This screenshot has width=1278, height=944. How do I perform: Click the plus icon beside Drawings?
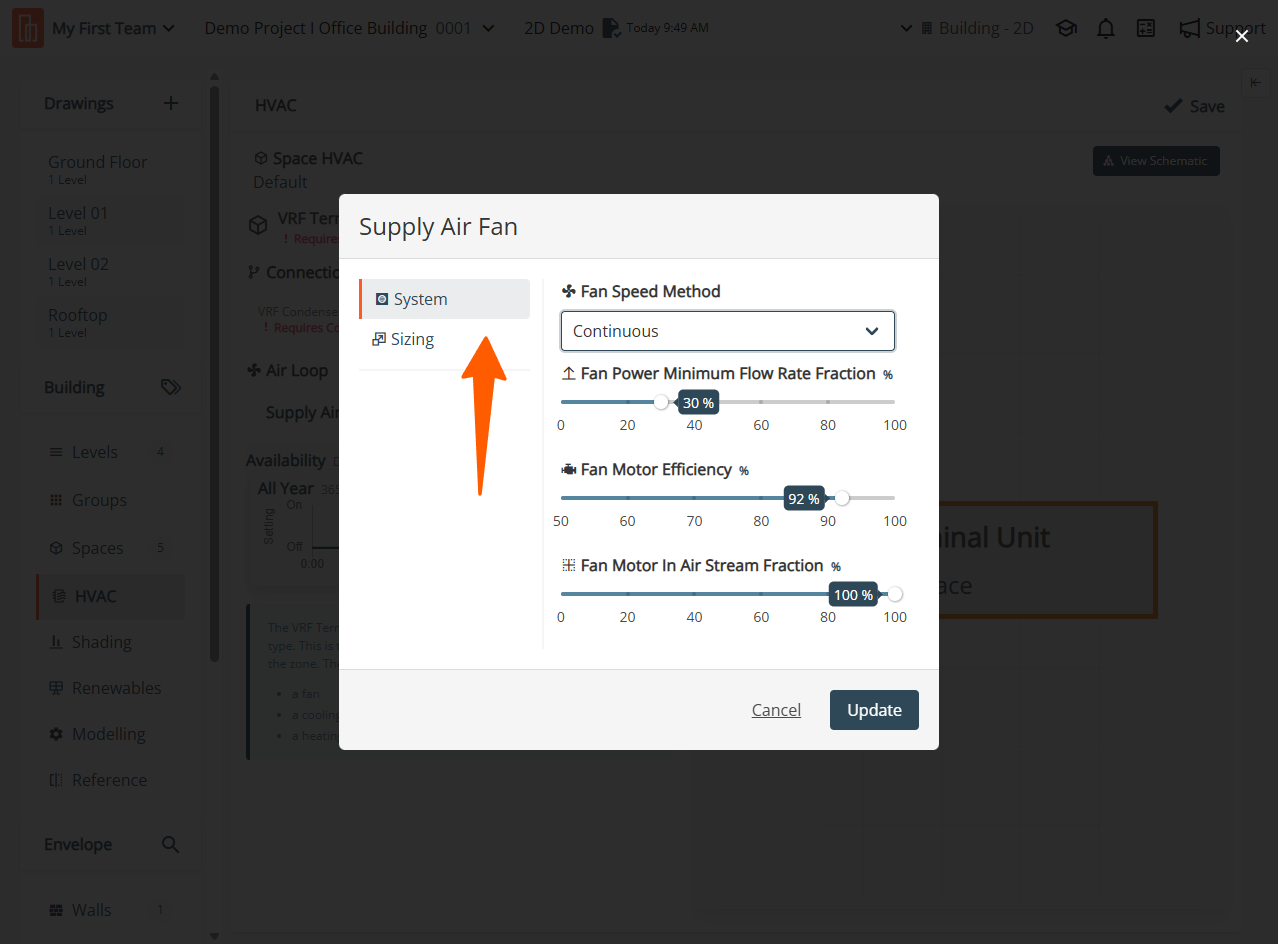point(171,103)
